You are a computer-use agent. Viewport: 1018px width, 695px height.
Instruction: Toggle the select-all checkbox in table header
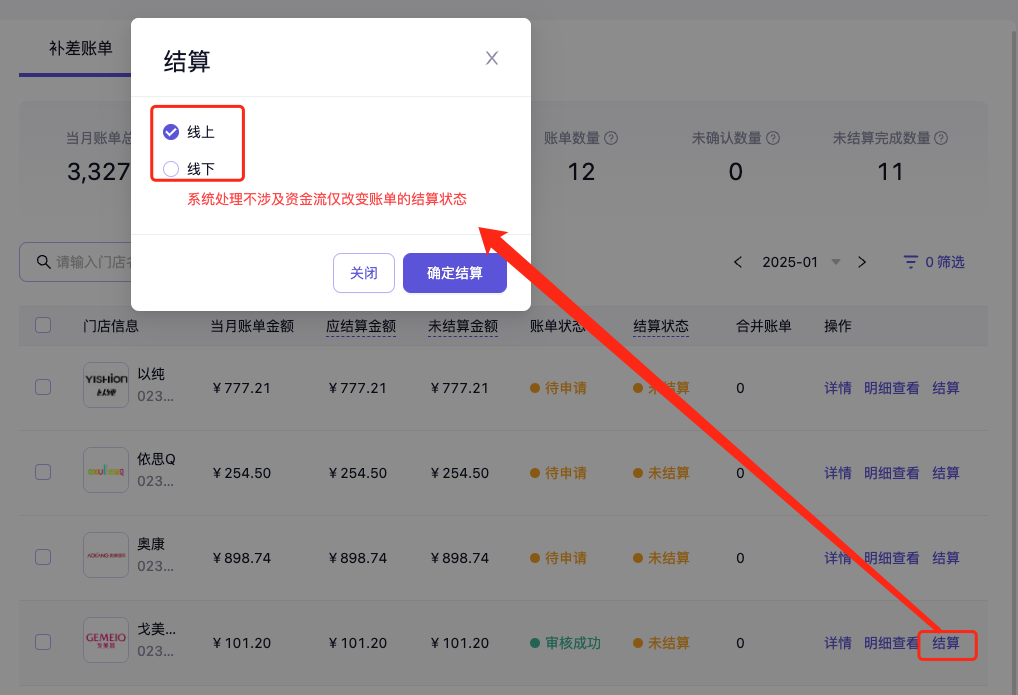43,325
